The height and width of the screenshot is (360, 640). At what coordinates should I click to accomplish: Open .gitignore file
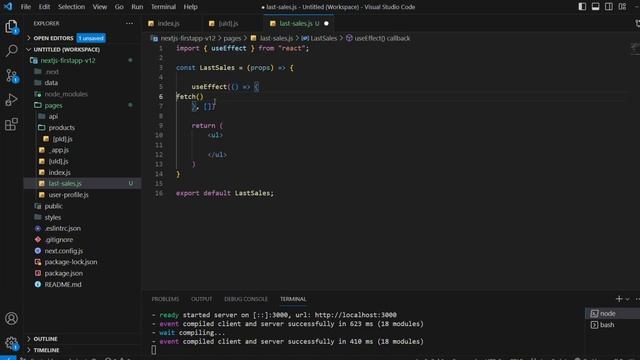(58, 240)
